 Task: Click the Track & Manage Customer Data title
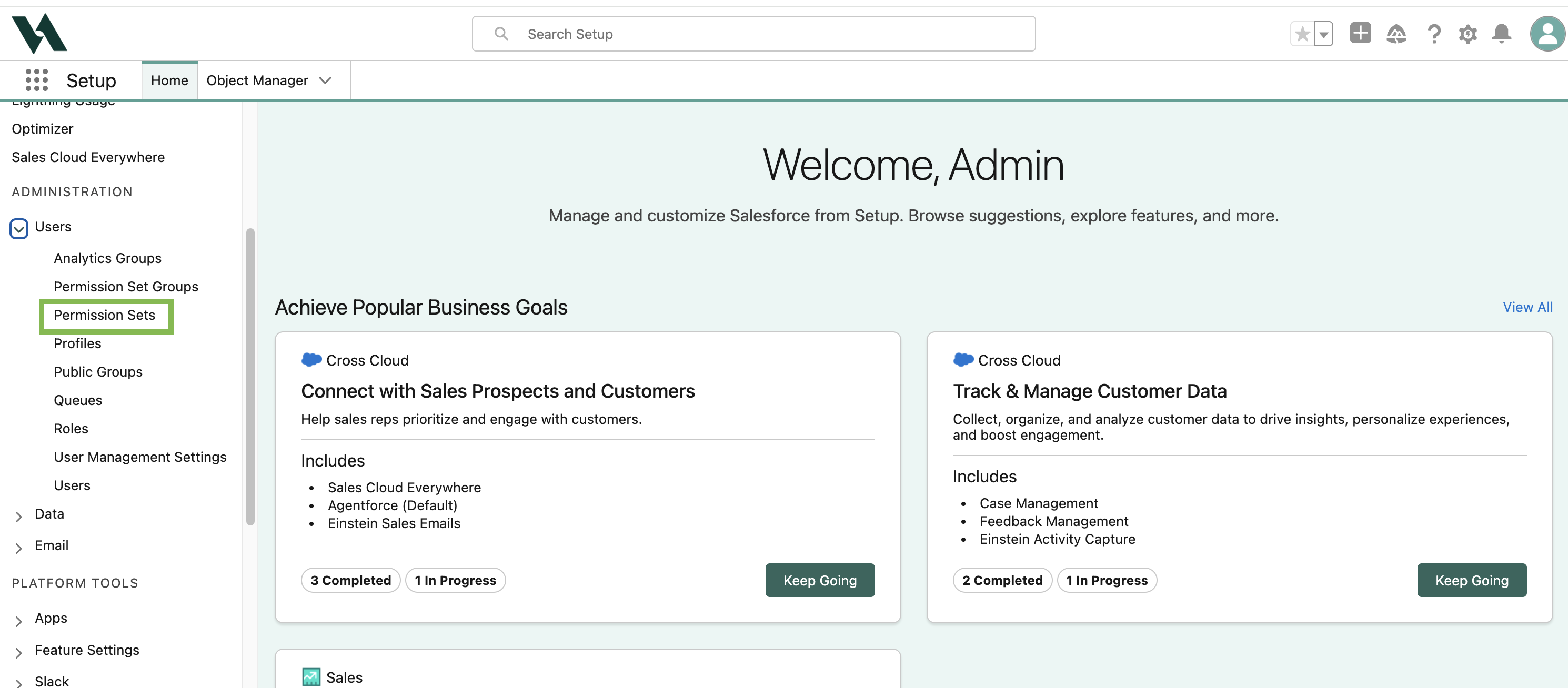(1090, 391)
